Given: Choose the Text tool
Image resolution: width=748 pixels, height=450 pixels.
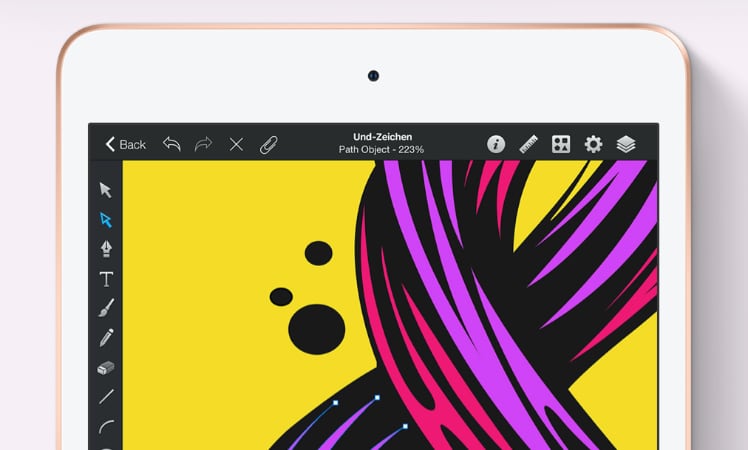Looking at the screenshot, I should pyautogui.click(x=106, y=279).
